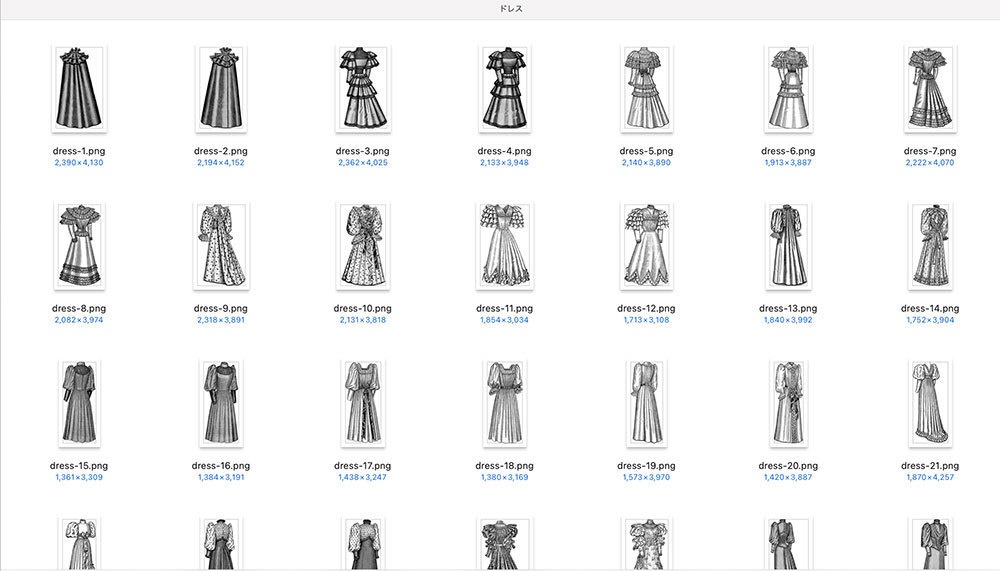Click the dimensions text 1,870×4,257
Viewport: 1000px width, 571px height.
(930, 477)
